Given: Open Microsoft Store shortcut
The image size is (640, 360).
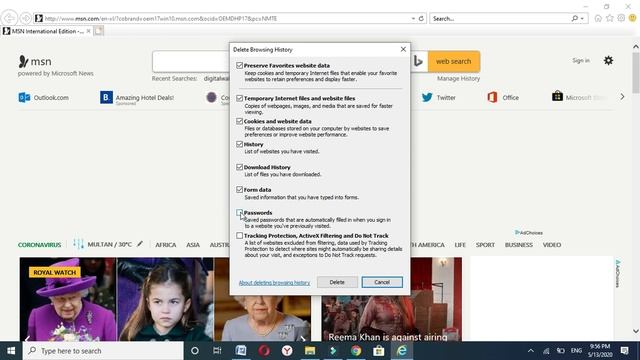Looking at the screenshot, I should (x=579, y=97).
